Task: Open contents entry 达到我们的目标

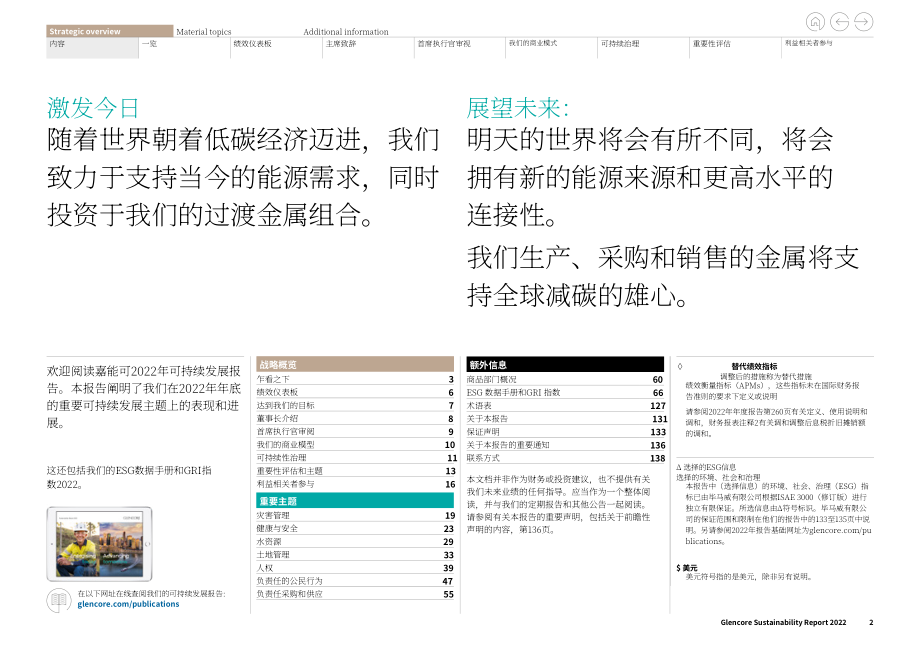Action: pyautogui.click(x=355, y=405)
